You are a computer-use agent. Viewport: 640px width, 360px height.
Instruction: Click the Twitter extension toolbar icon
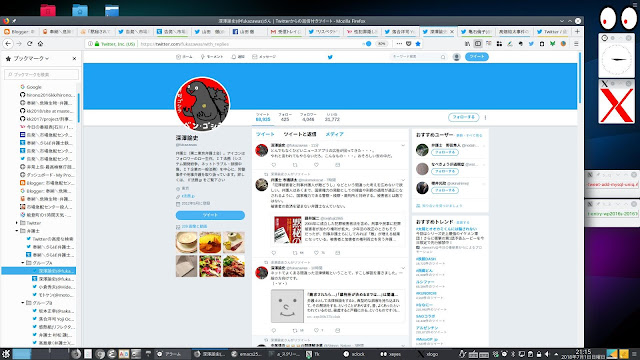[x=531, y=44]
